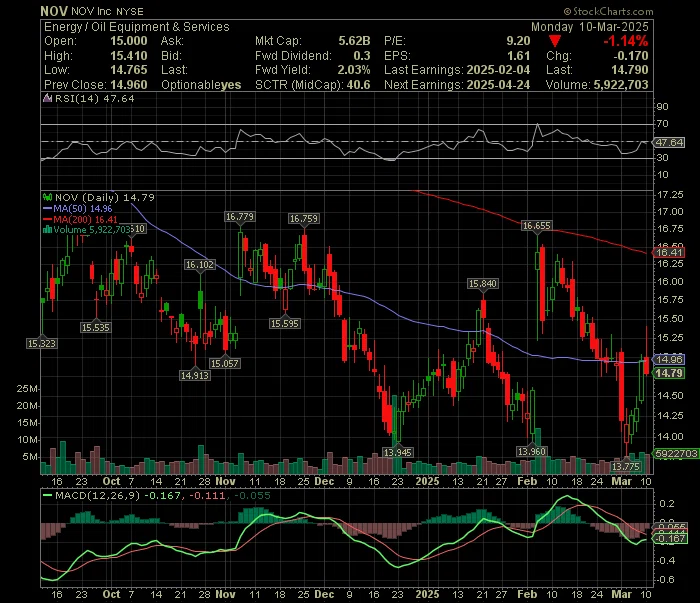This screenshot has height=603, width=700.
Task: Click the 47.64 RSI value tag on axis
Action: pyautogui.click(x=669, y=142)
